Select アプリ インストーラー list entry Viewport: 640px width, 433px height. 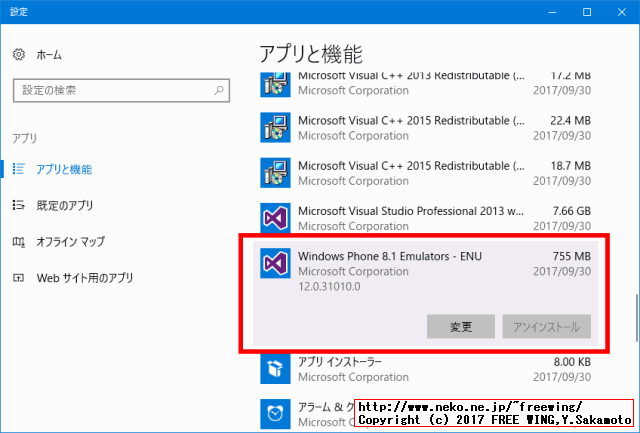tap(425, 369)
